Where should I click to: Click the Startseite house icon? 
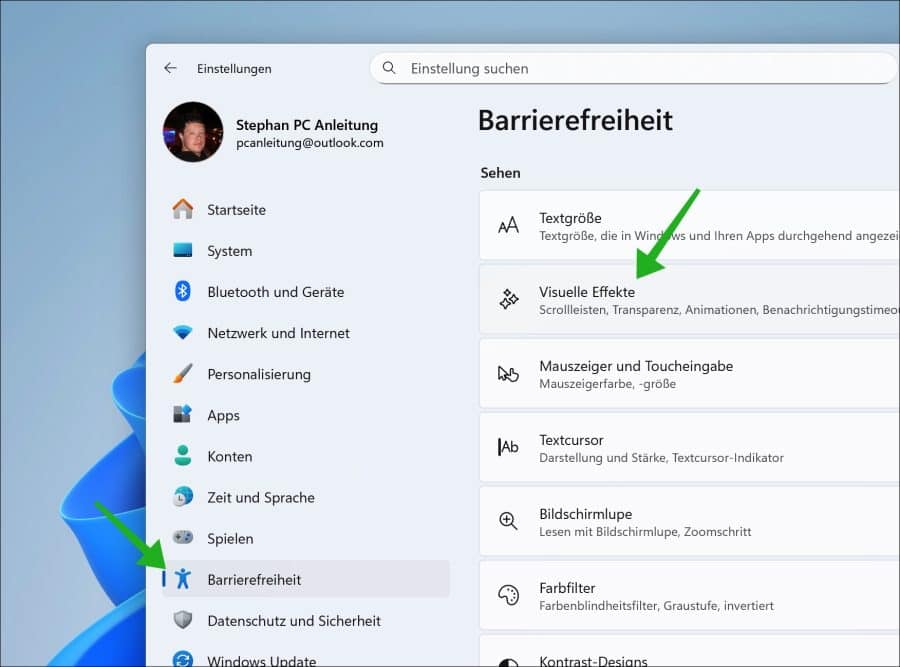(x=183, y=210)
